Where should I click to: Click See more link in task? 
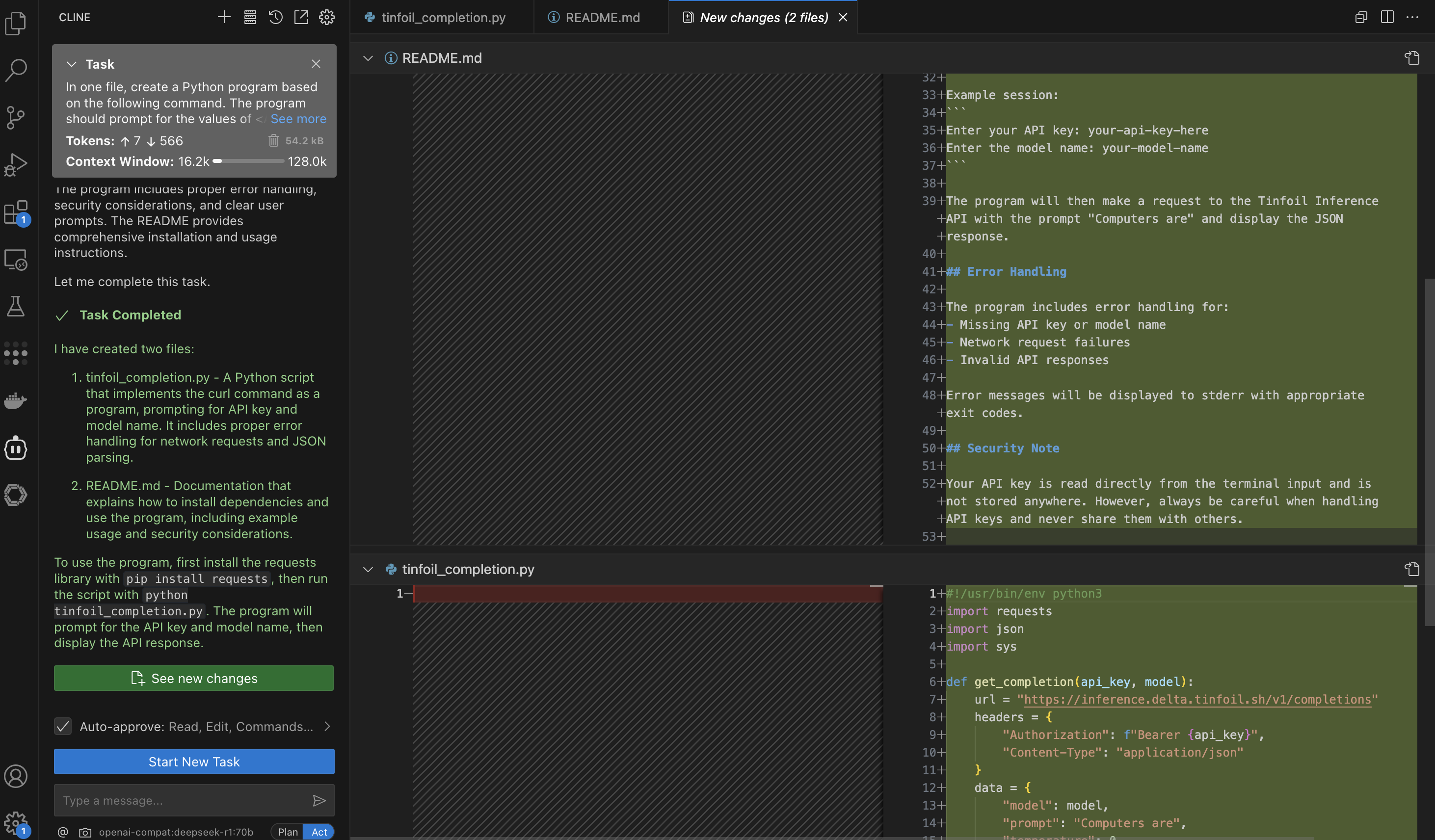298,118
